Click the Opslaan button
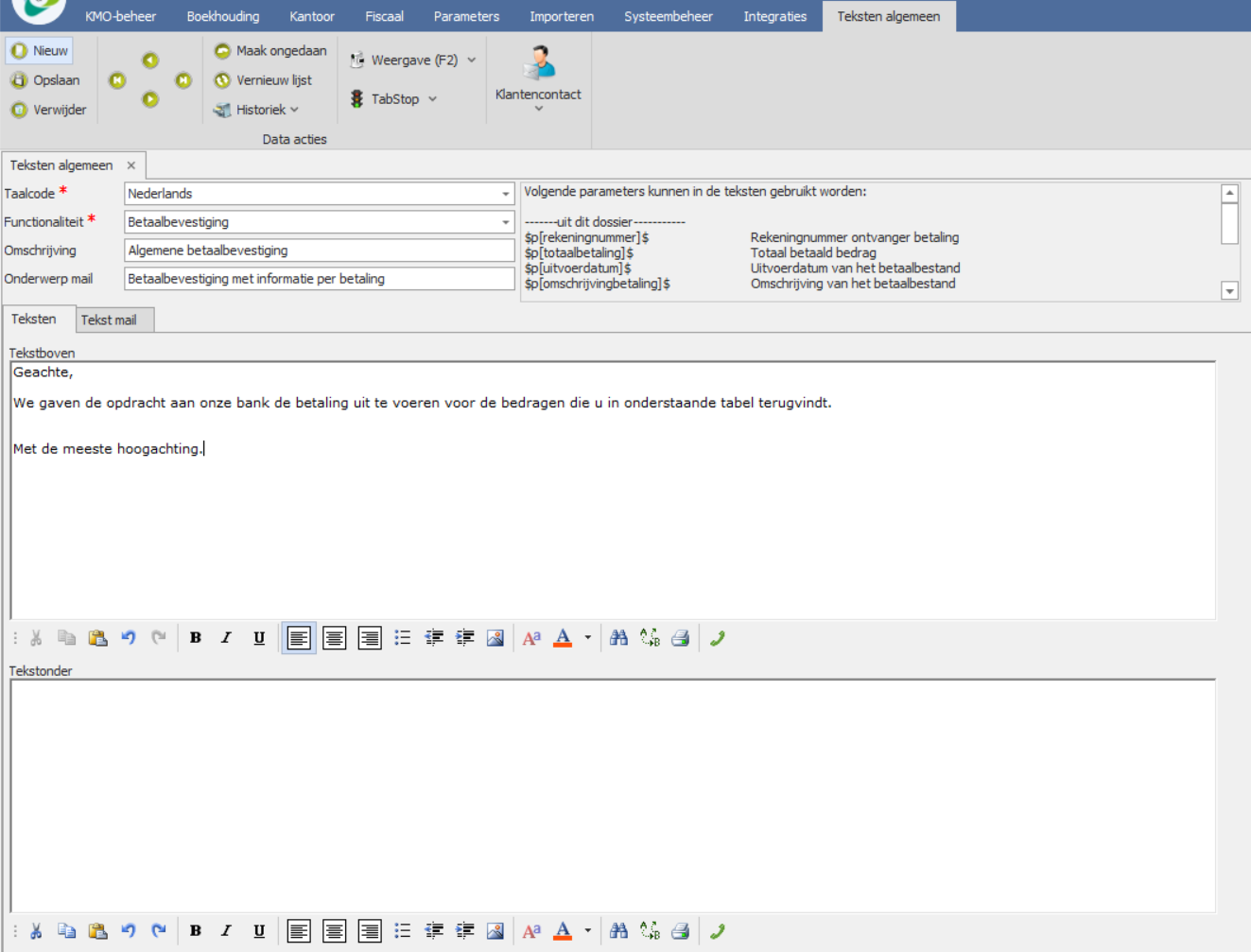 click(45, 80)
